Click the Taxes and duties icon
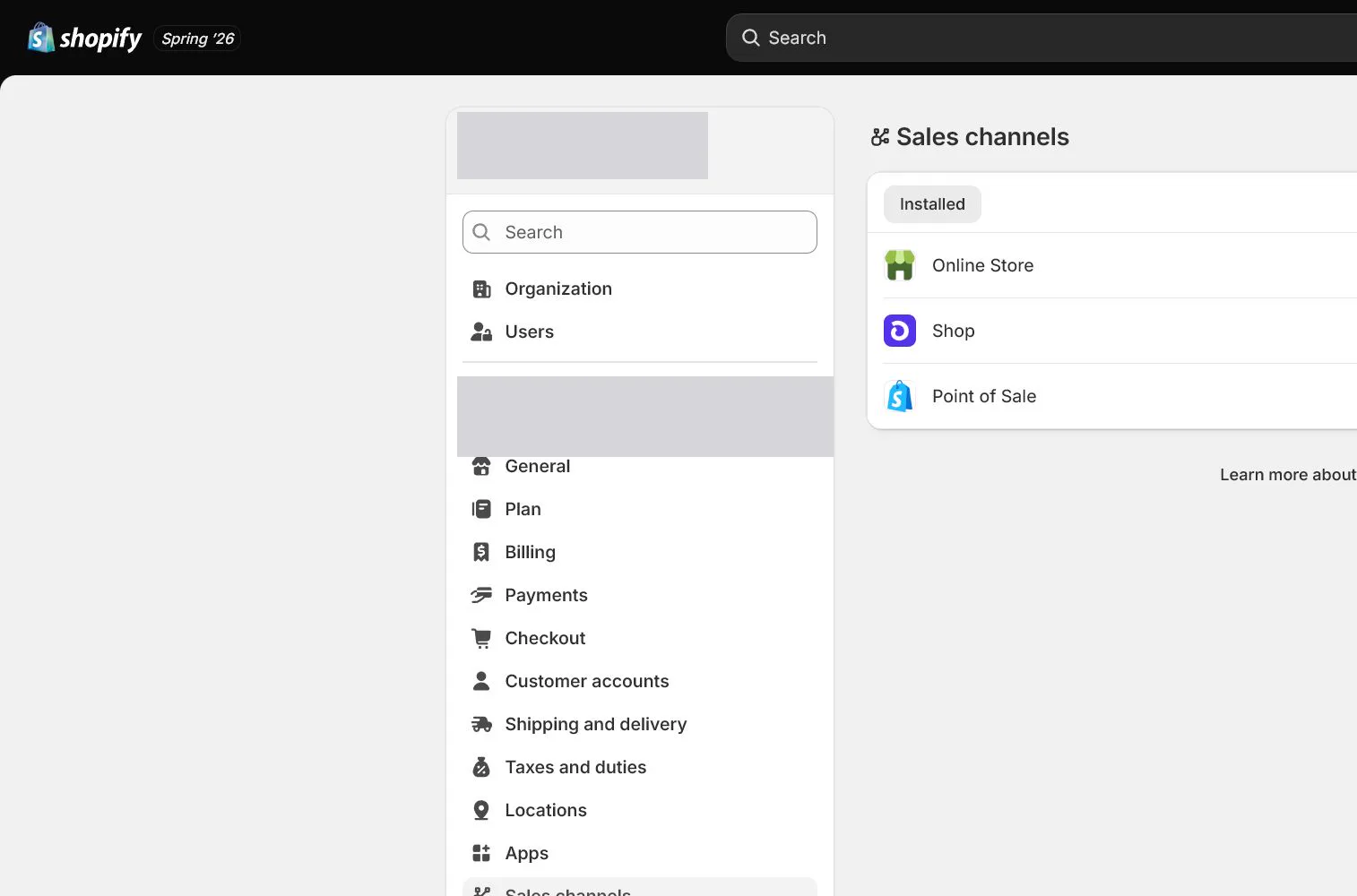The image size is (1357, 896). pos(481,767)
